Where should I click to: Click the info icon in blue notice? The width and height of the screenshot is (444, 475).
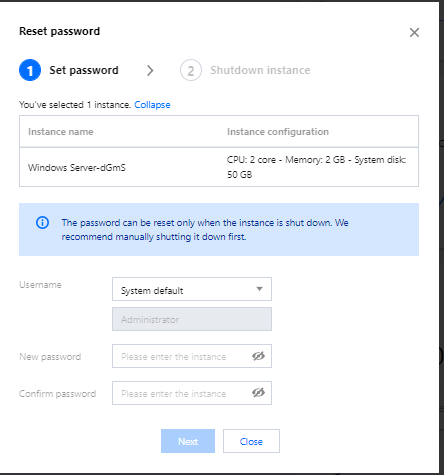click(42, 222)
